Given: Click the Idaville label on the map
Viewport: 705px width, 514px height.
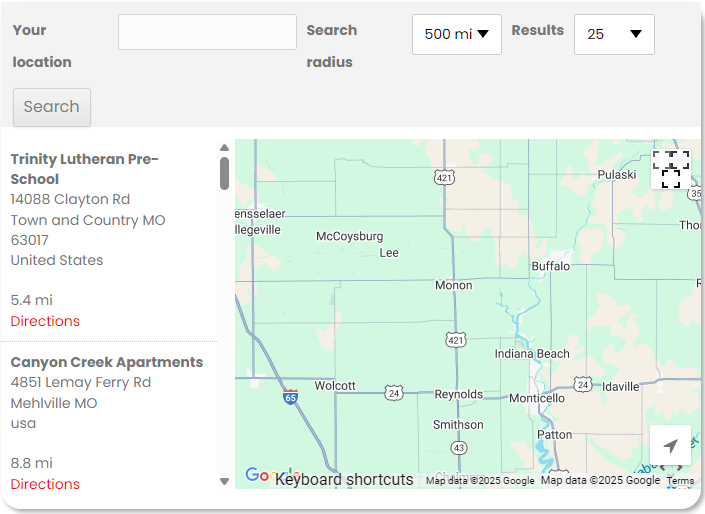Looking at the screenshot, I should 620,387.
